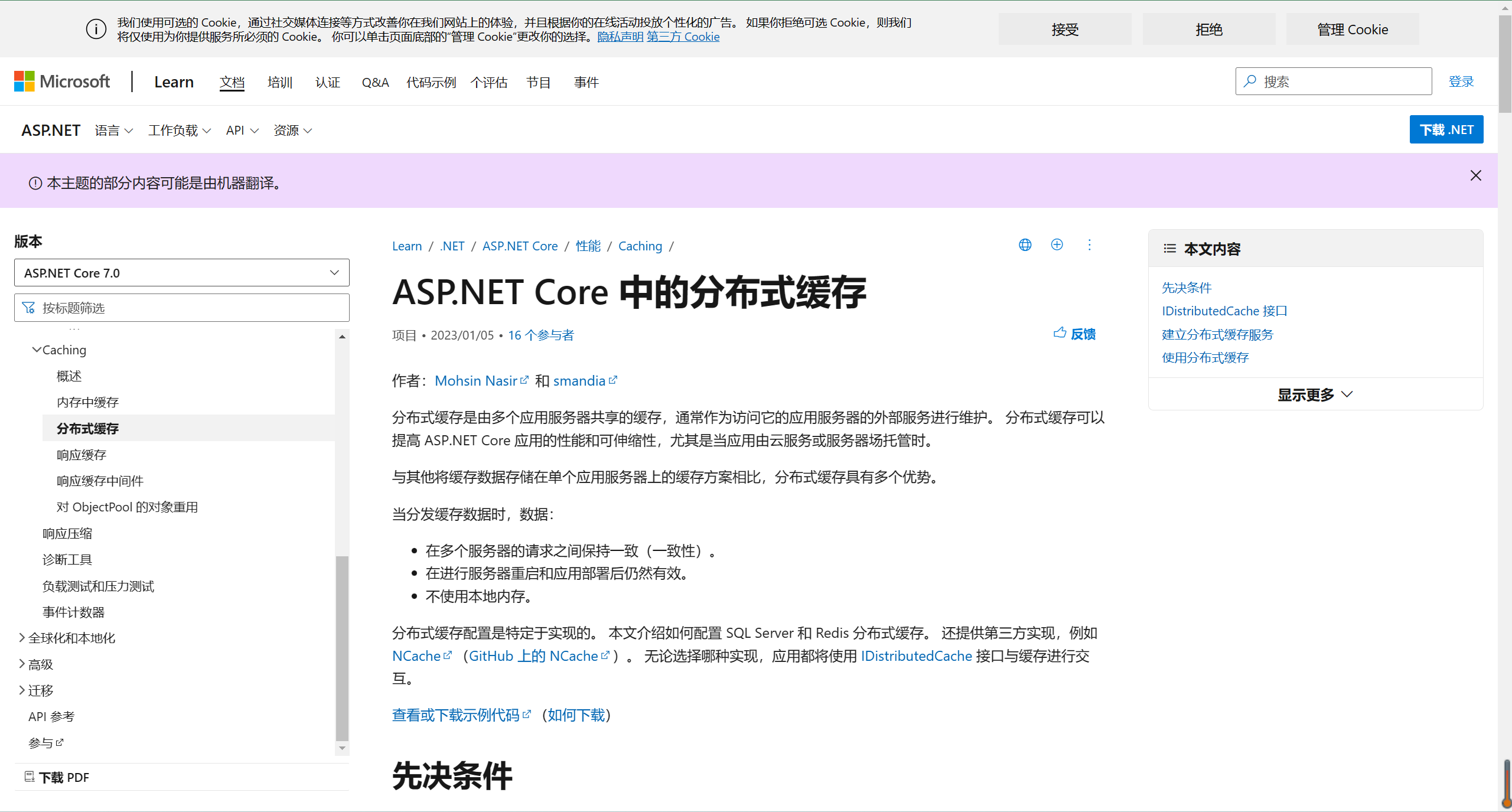Open the three-dot more actions menu
Viewport: 1512px width, 812px height.
(x=1090, y=244)
